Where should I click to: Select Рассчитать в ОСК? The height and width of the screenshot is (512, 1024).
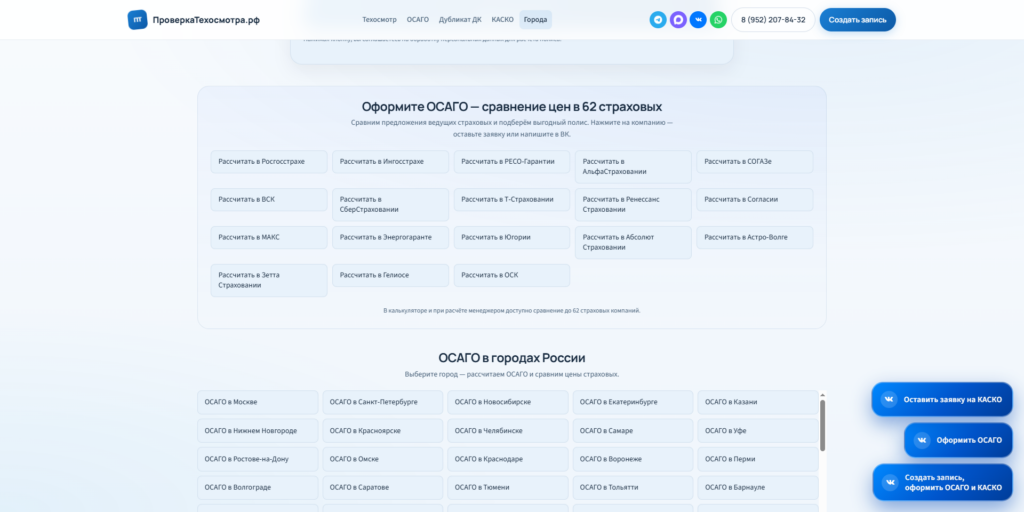tap(512, 276)
